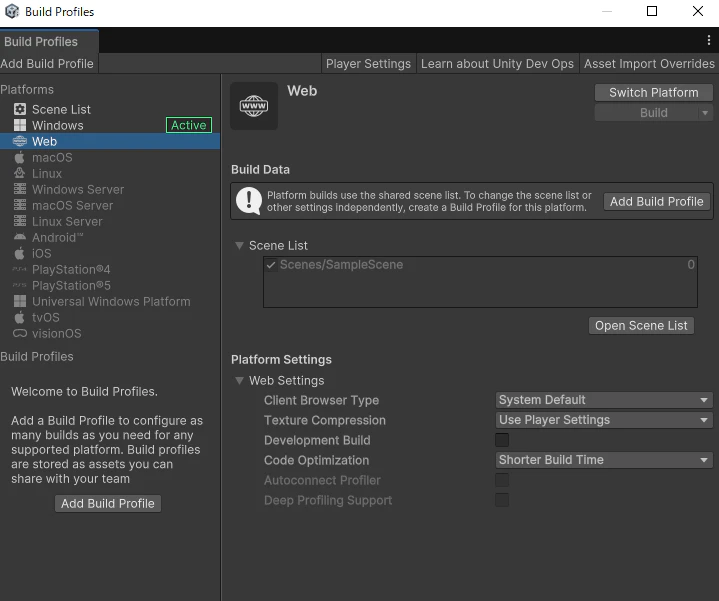Image resolution: width=719 pixels, height=601 pixels.
Task: Click the Linux Server icon
Action: click(20, 221)
